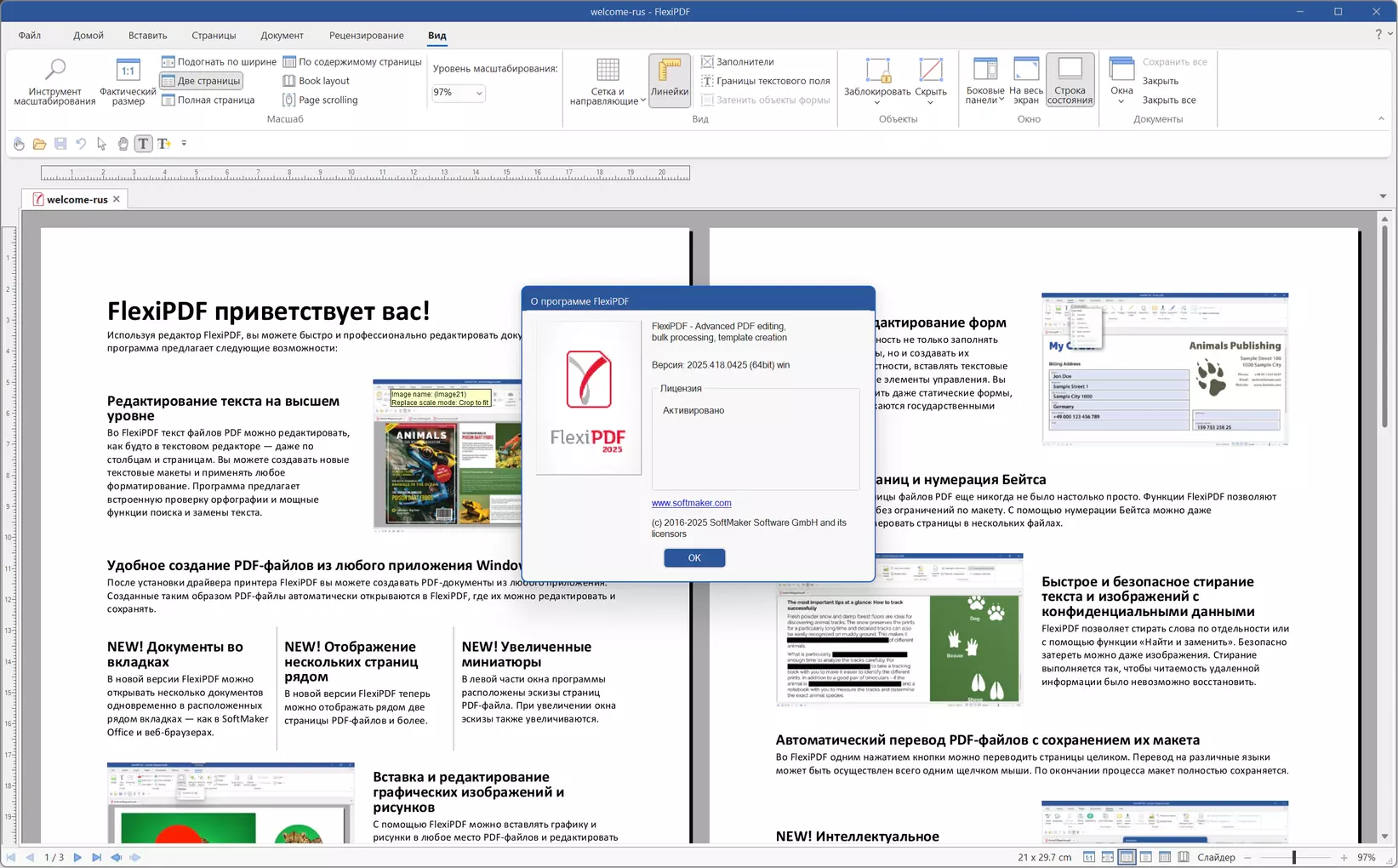Click the 97% zoom value in status bar
Screen dimensions: 1398x868
click(x=1367, y=858)
